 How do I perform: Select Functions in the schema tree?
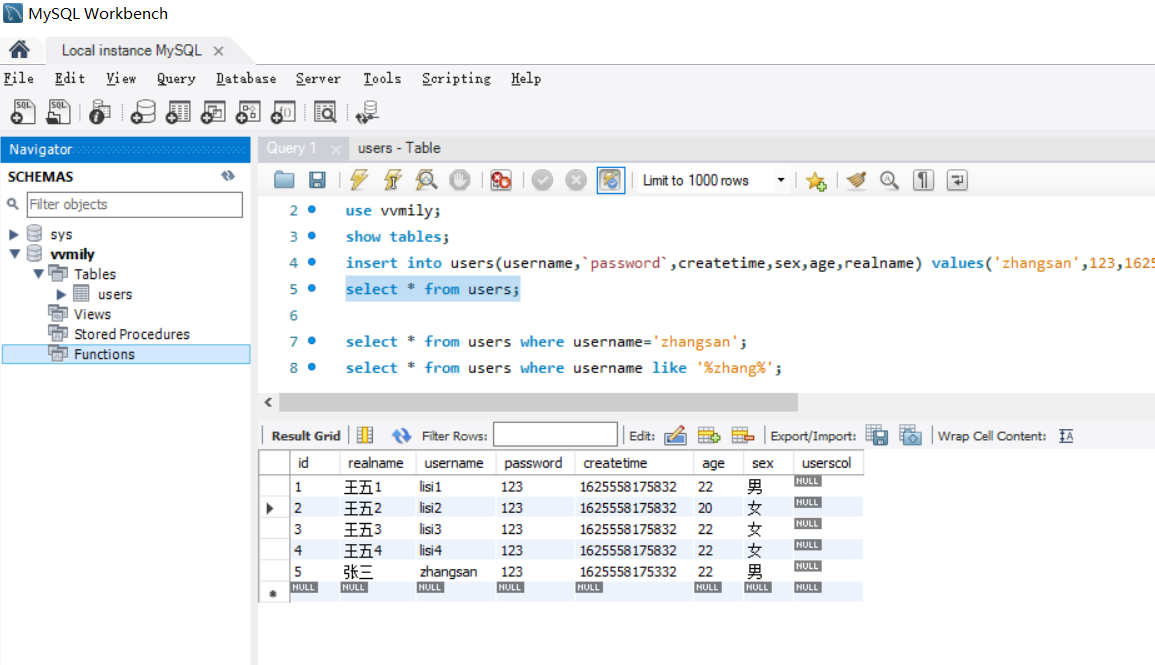[x=104, y=354]
